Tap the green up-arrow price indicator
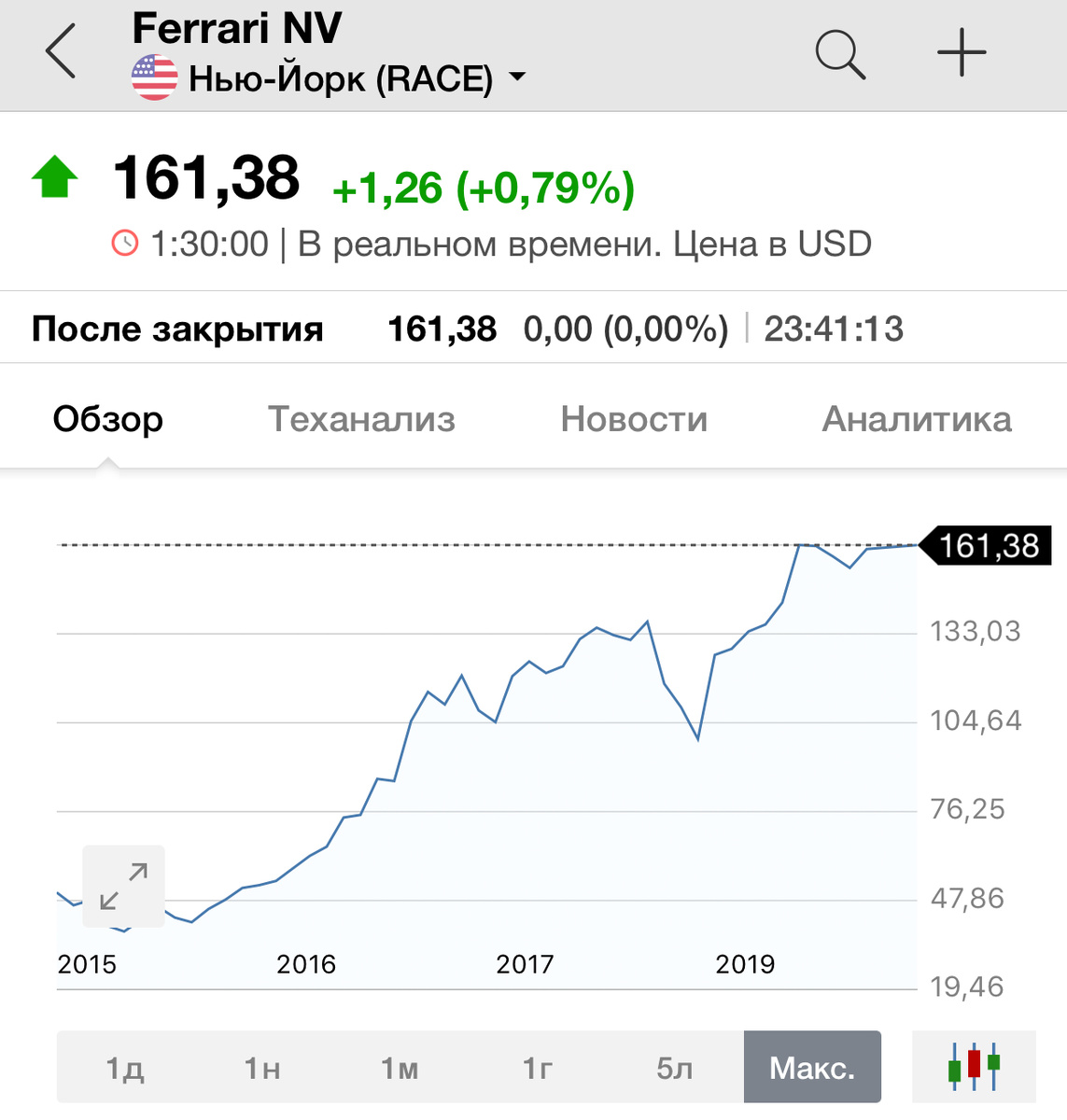 pyautogui.click(x=55, y=177)
